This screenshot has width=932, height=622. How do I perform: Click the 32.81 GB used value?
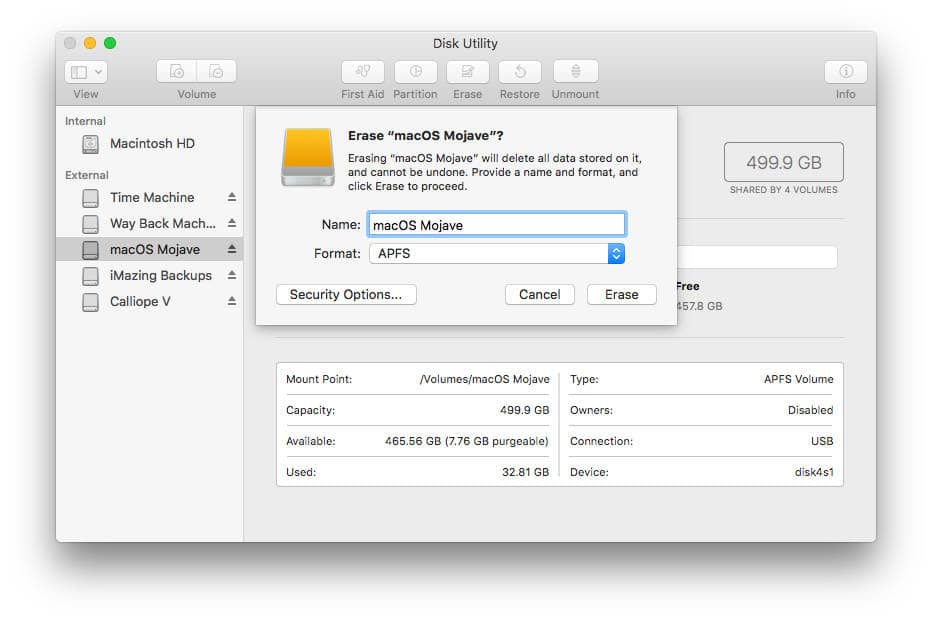coord(525,472)
